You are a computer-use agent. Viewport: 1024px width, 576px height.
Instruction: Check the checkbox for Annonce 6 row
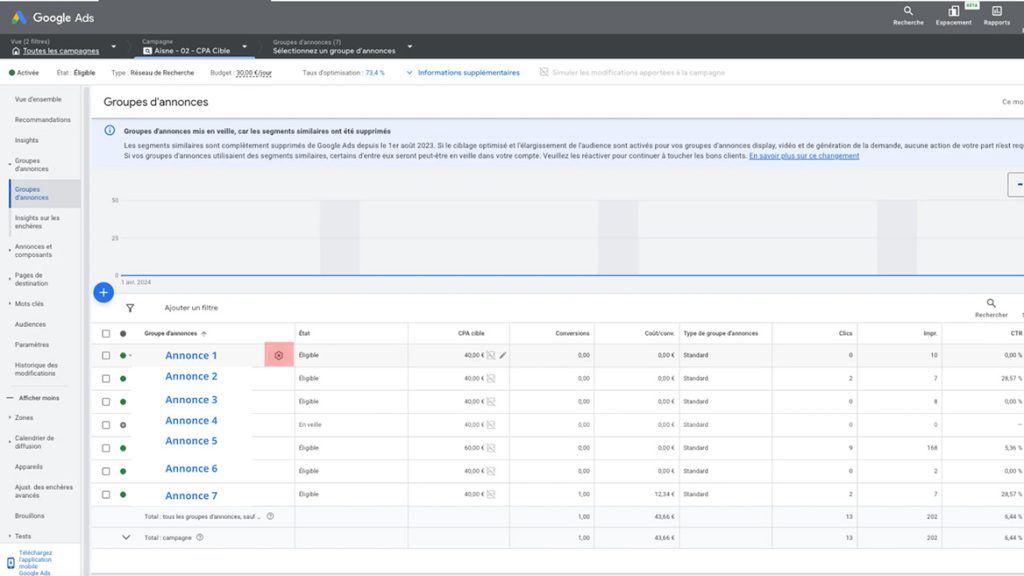pyautogui.click(x=106, y=471)
